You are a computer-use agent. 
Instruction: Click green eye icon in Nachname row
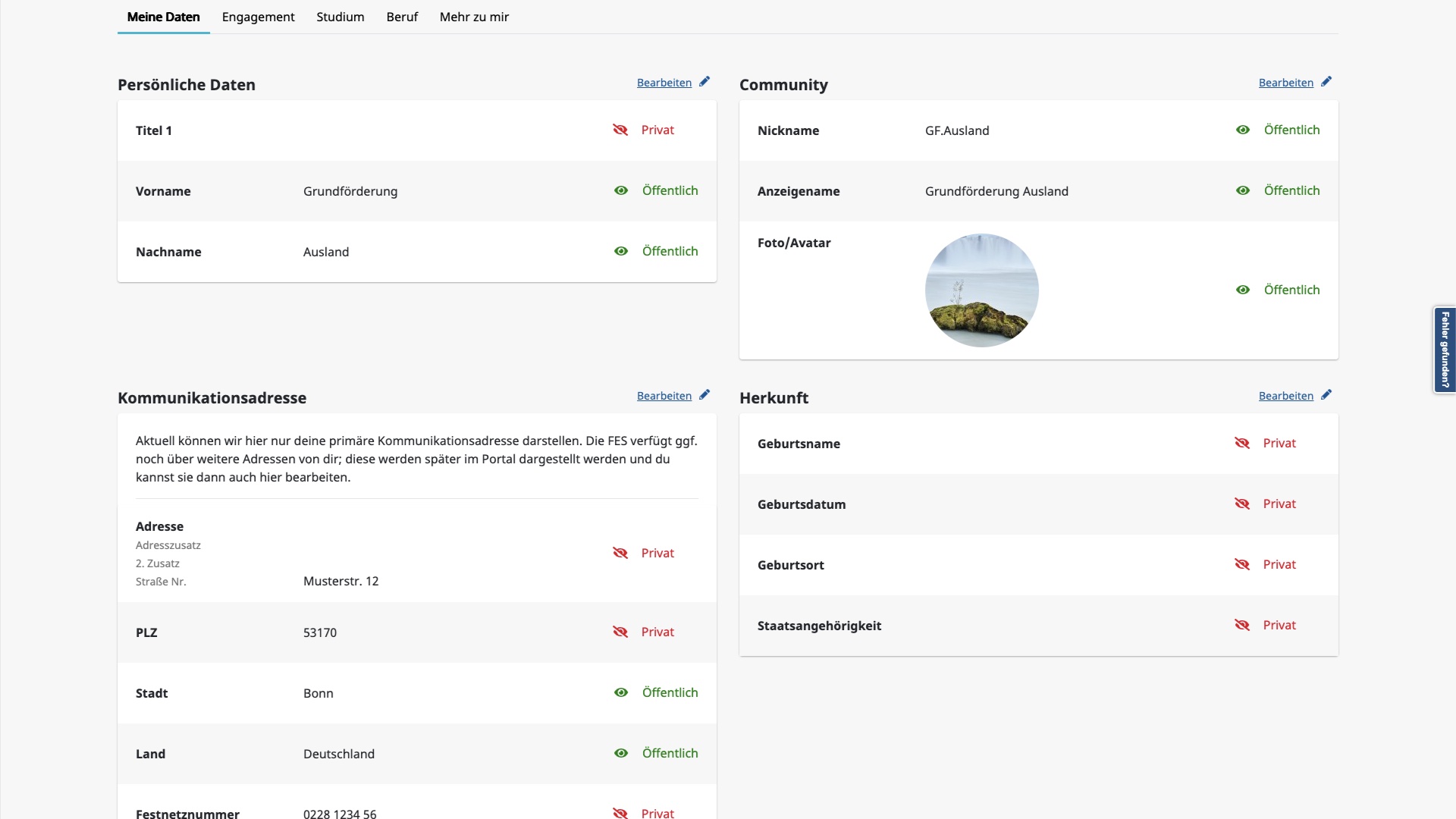621,251
